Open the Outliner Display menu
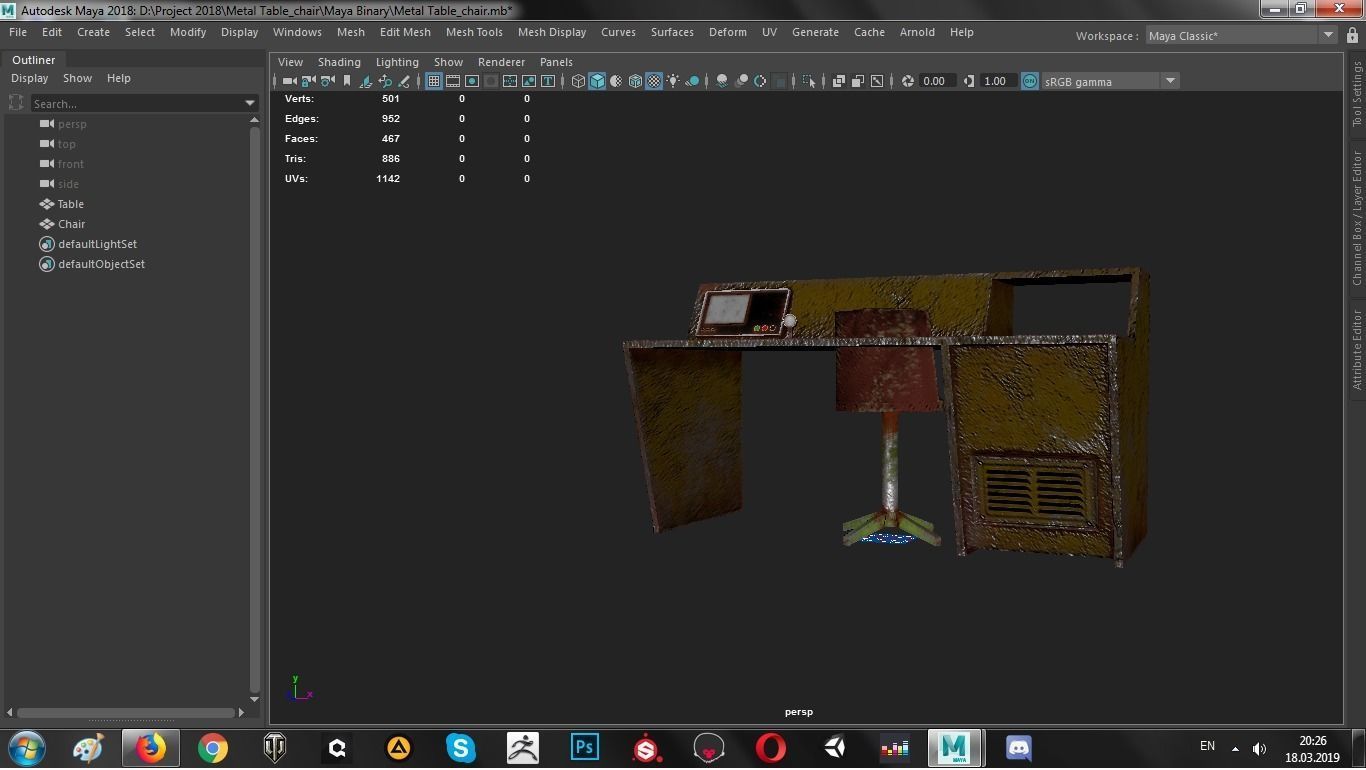Viewport: 1366px width, 770px height. [x=30, y=78]
